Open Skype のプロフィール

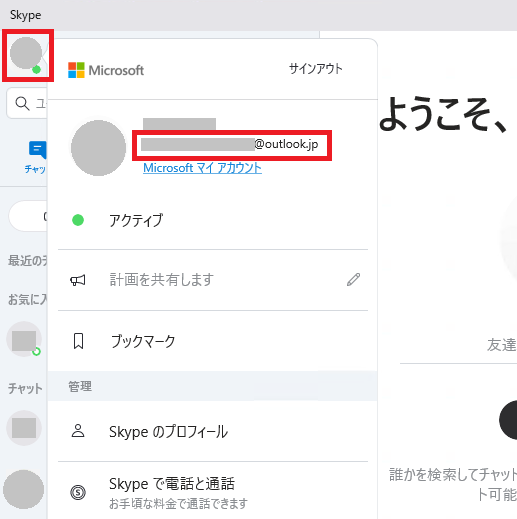[x=213, y=432]
